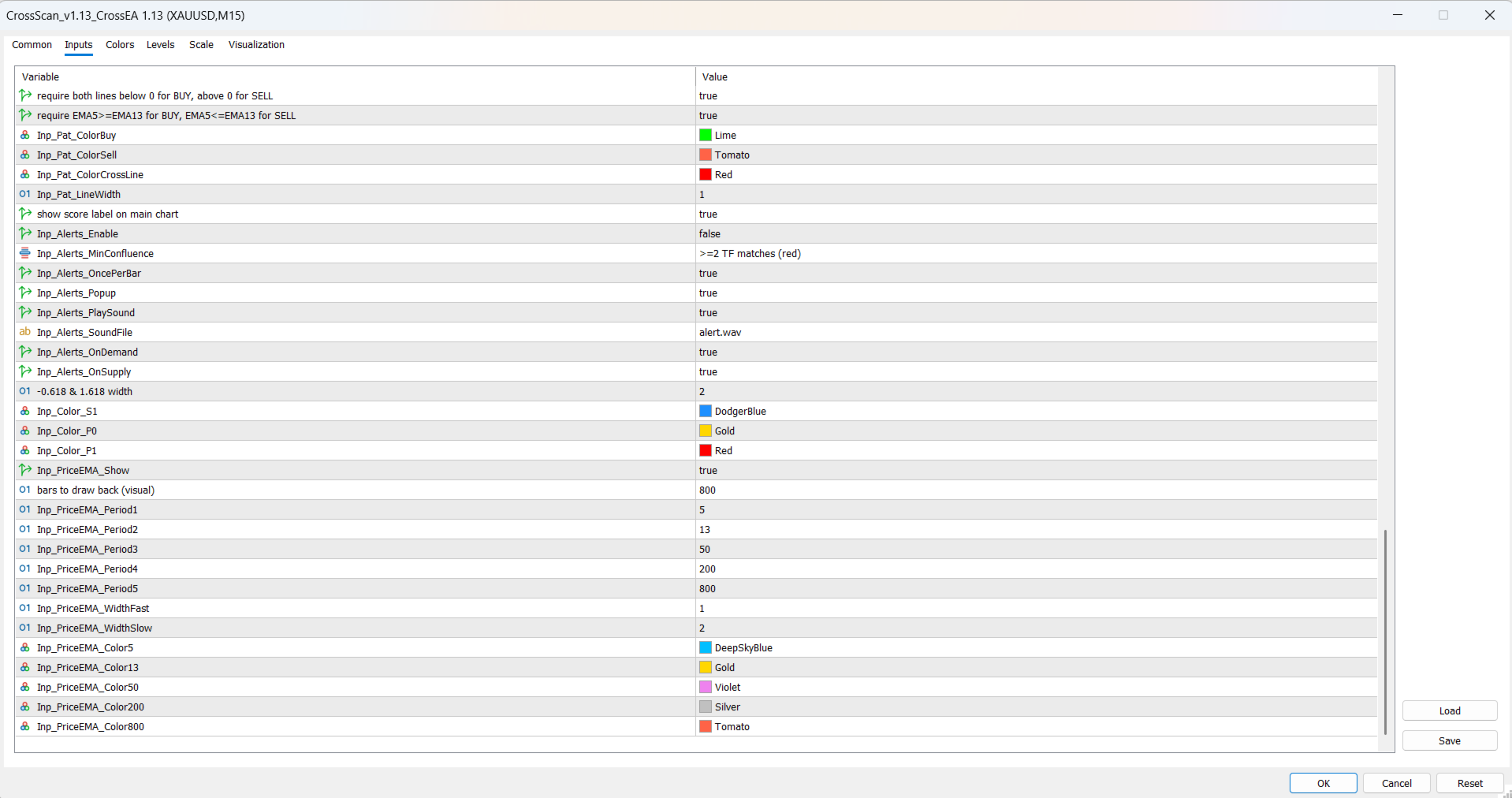Click the color type icon beside Inp_PriceEMA_Color5
Image resolution: width=1512 pixels, height=798 pixels.
pyautogui.click(x=25, y=647)
